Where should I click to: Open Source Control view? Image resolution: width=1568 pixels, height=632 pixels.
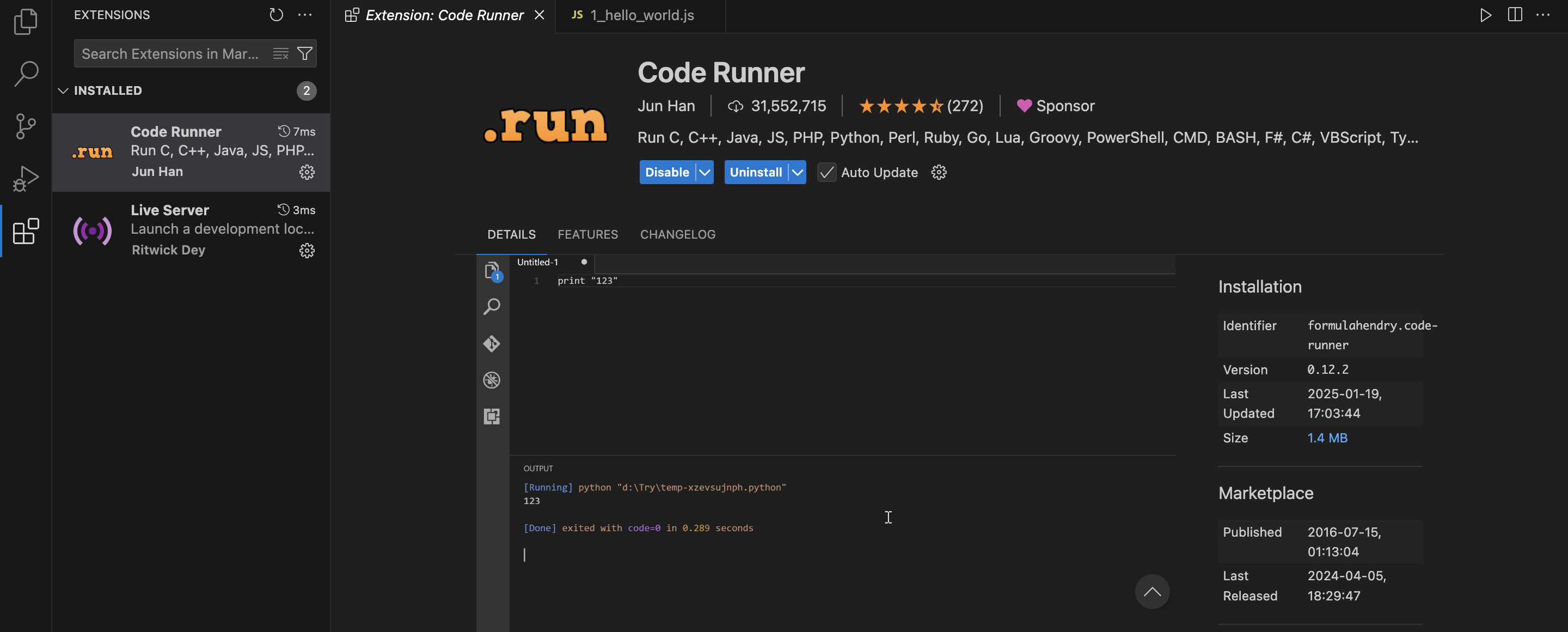pyautogui.click(x=26, y=126)
